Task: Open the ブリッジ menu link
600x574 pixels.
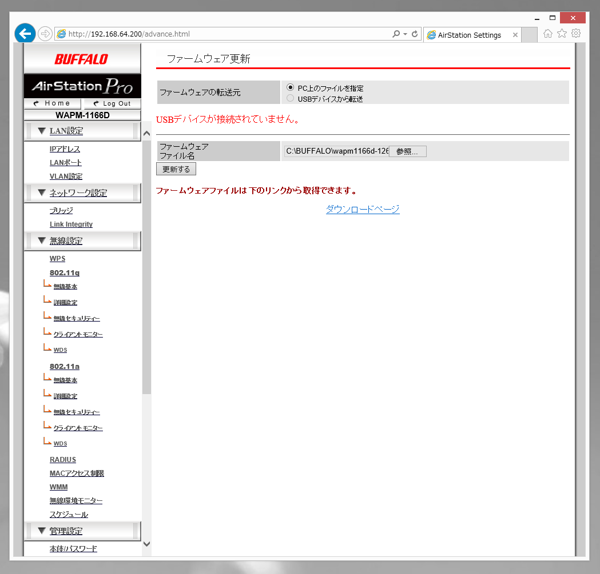Action: pos(61,210)
